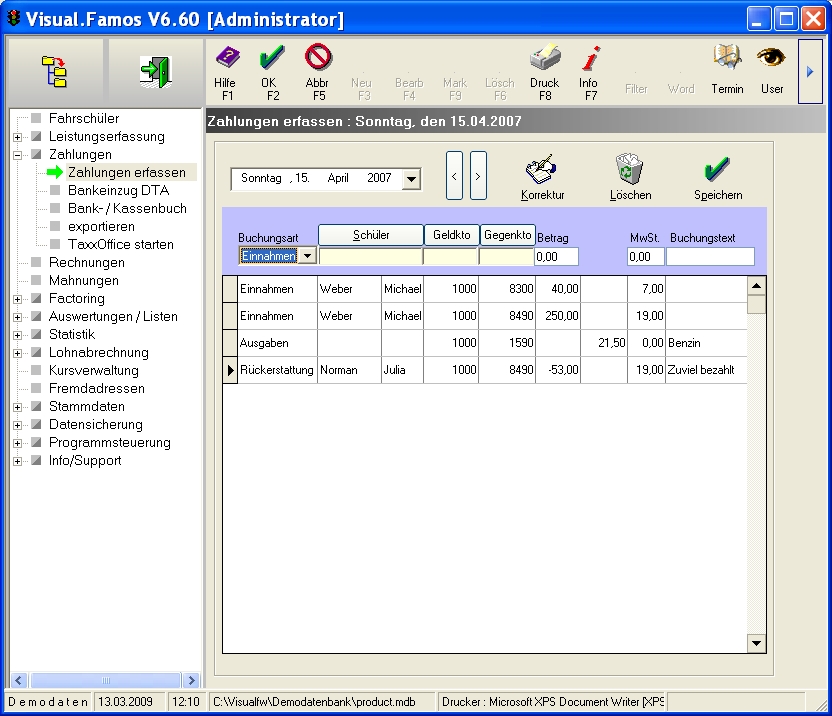Click the Buchungstext input field

pyautogui.click(x=710, y=257)
